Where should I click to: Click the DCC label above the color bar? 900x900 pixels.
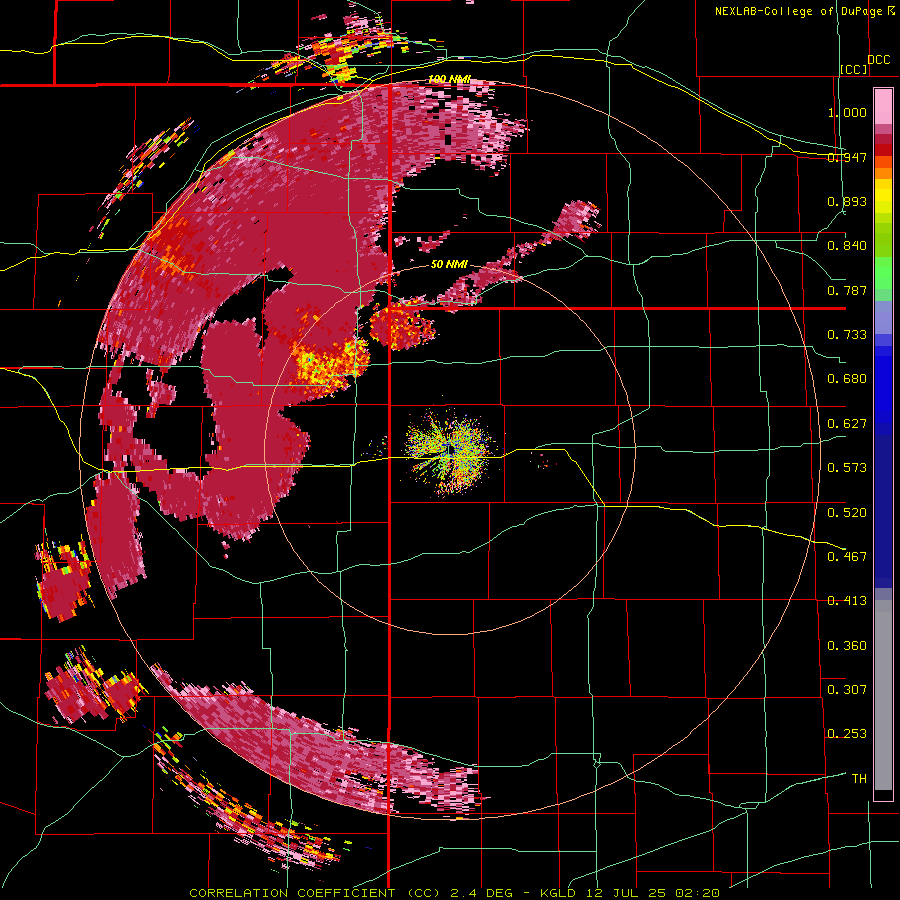878,60
